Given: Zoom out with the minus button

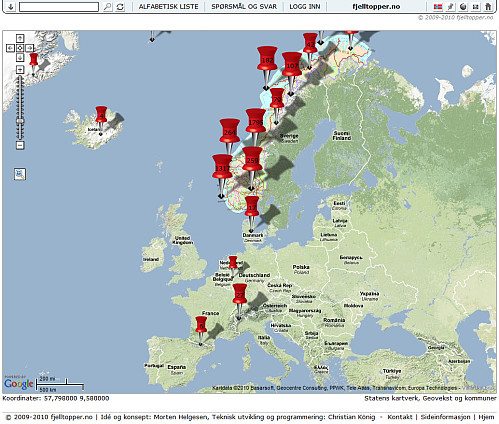Looking at the screenshot, I should click(20, 145).
